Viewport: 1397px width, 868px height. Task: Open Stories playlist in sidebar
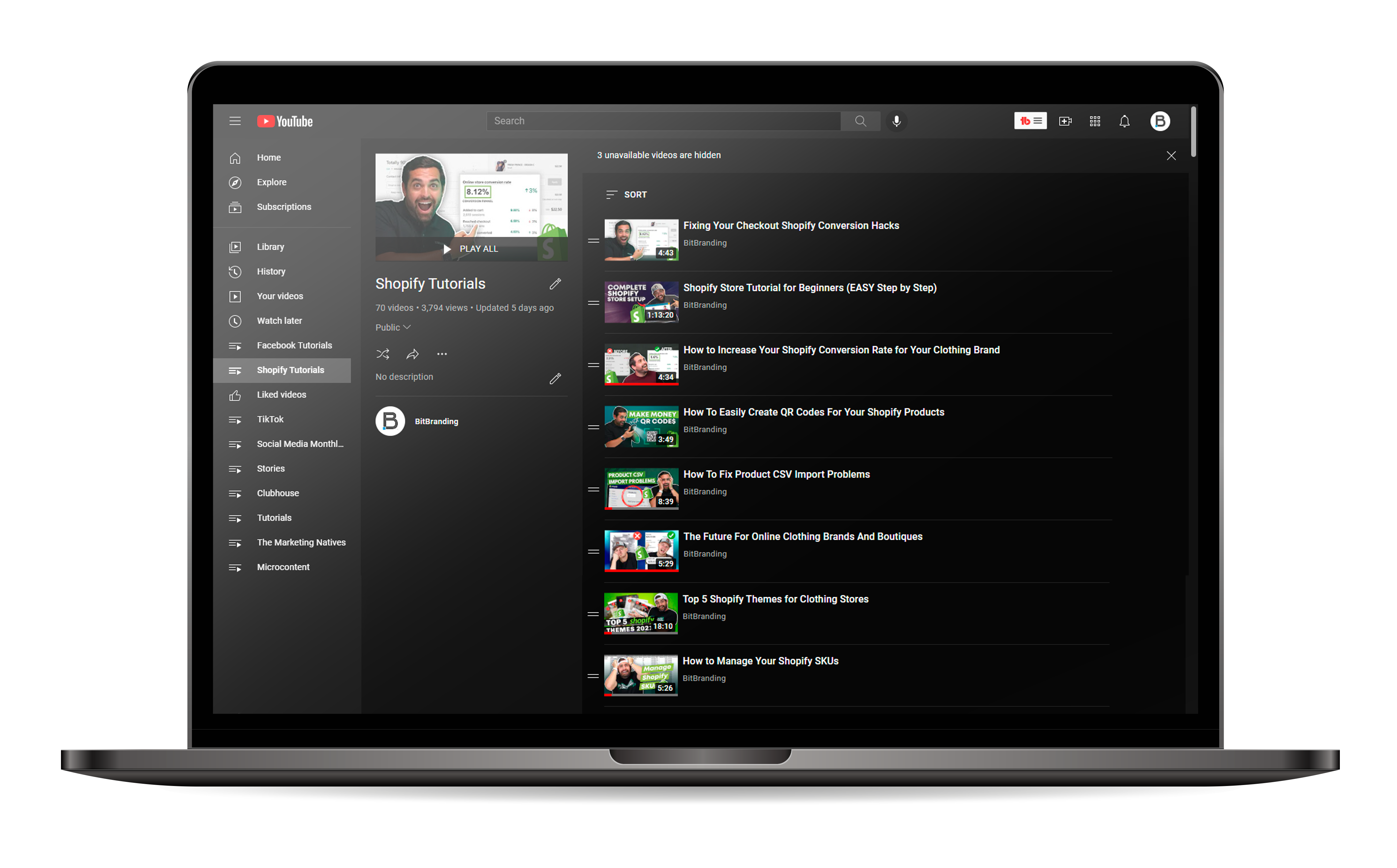[282, 469]
